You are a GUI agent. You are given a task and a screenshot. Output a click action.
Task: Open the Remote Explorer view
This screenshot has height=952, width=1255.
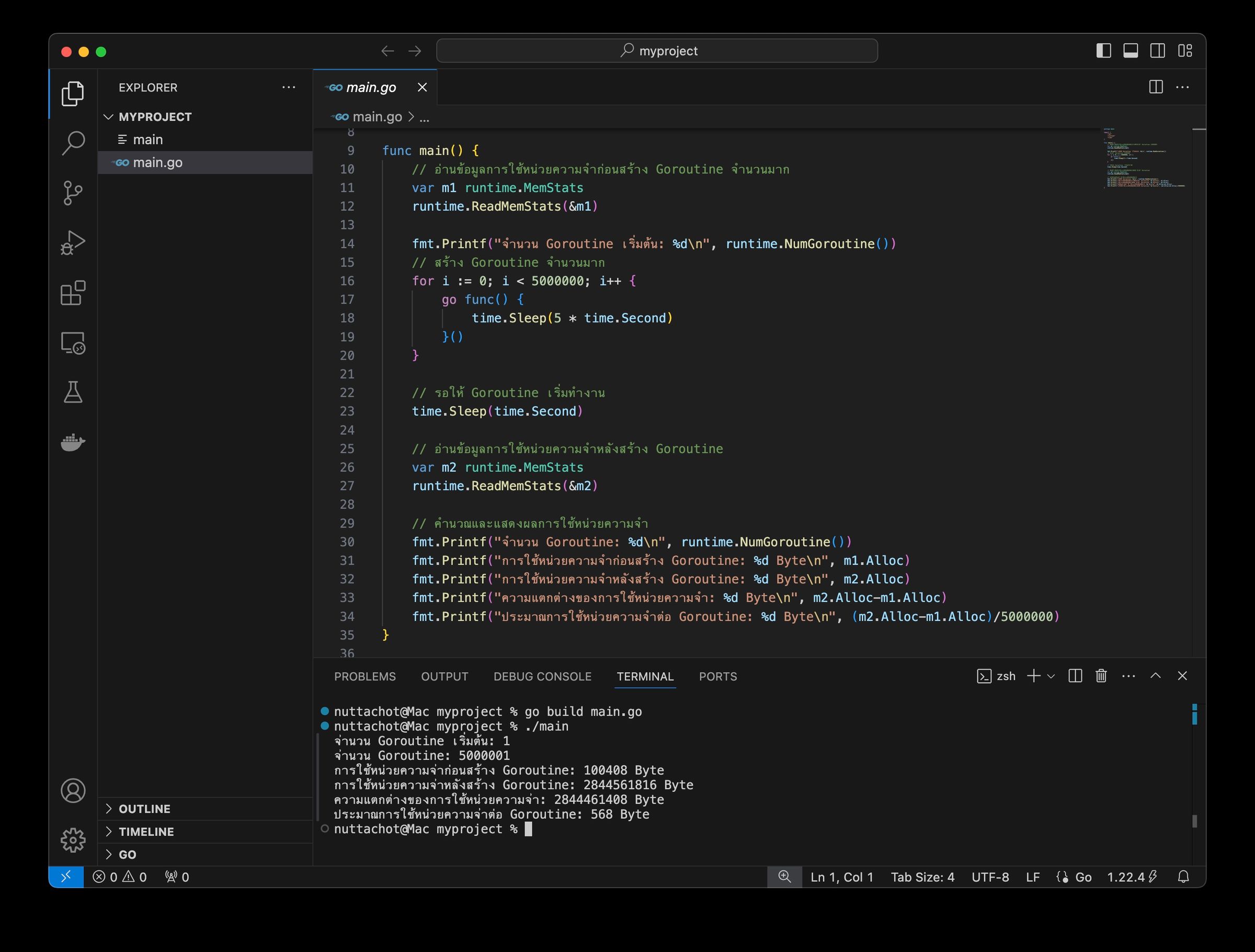[73, 343]
